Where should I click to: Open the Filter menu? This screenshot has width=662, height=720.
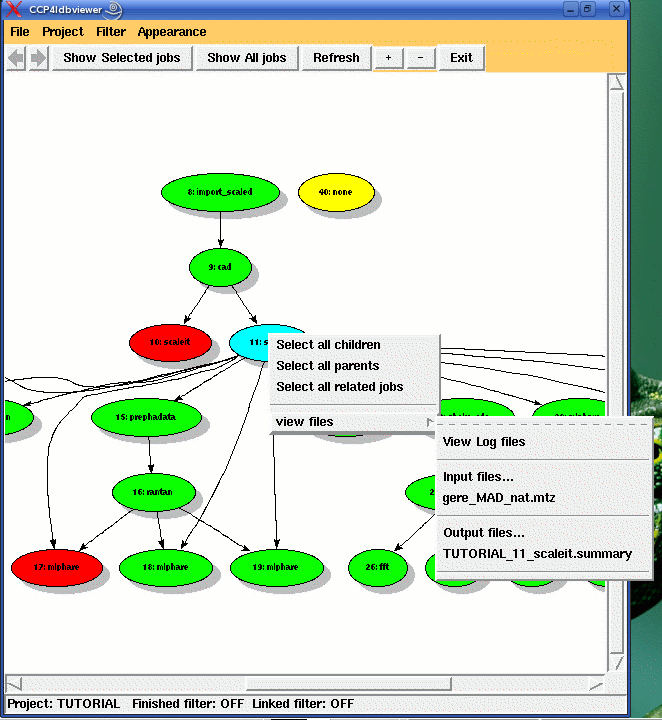(x=111, y=32)
